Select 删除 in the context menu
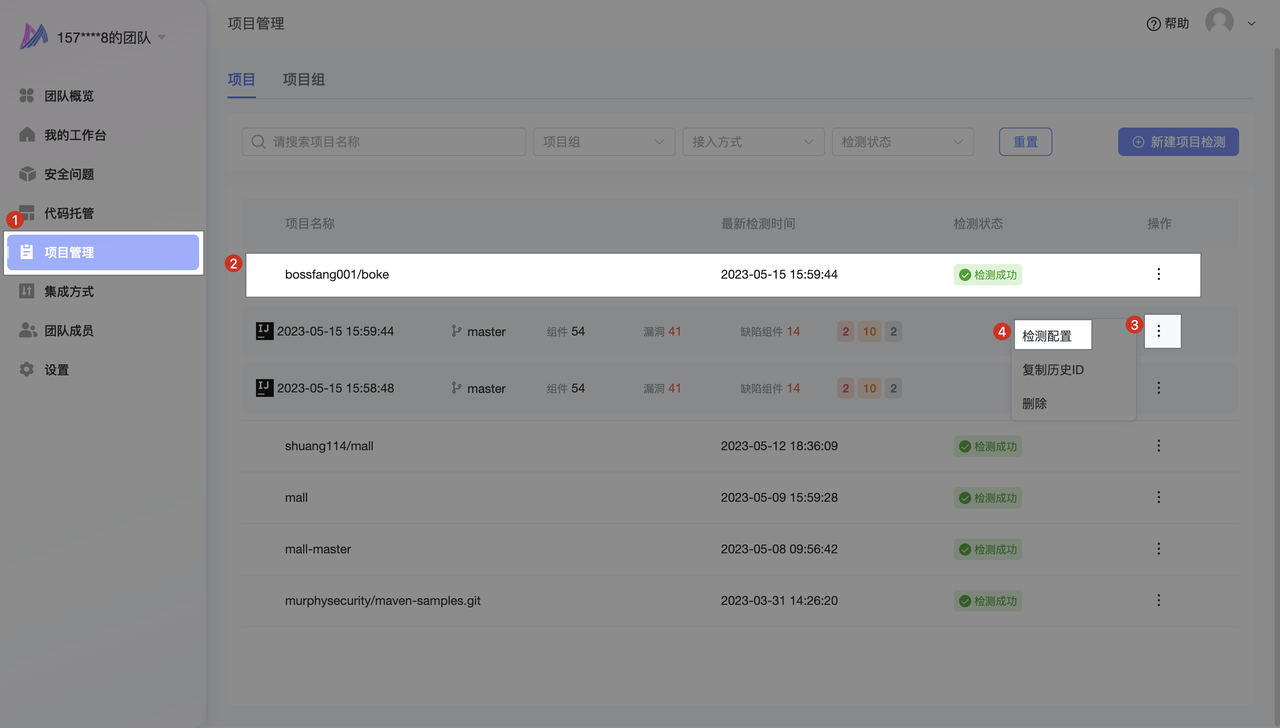Image resolution: width=1280 pixels, height=728 pixels. [1035, 404]
